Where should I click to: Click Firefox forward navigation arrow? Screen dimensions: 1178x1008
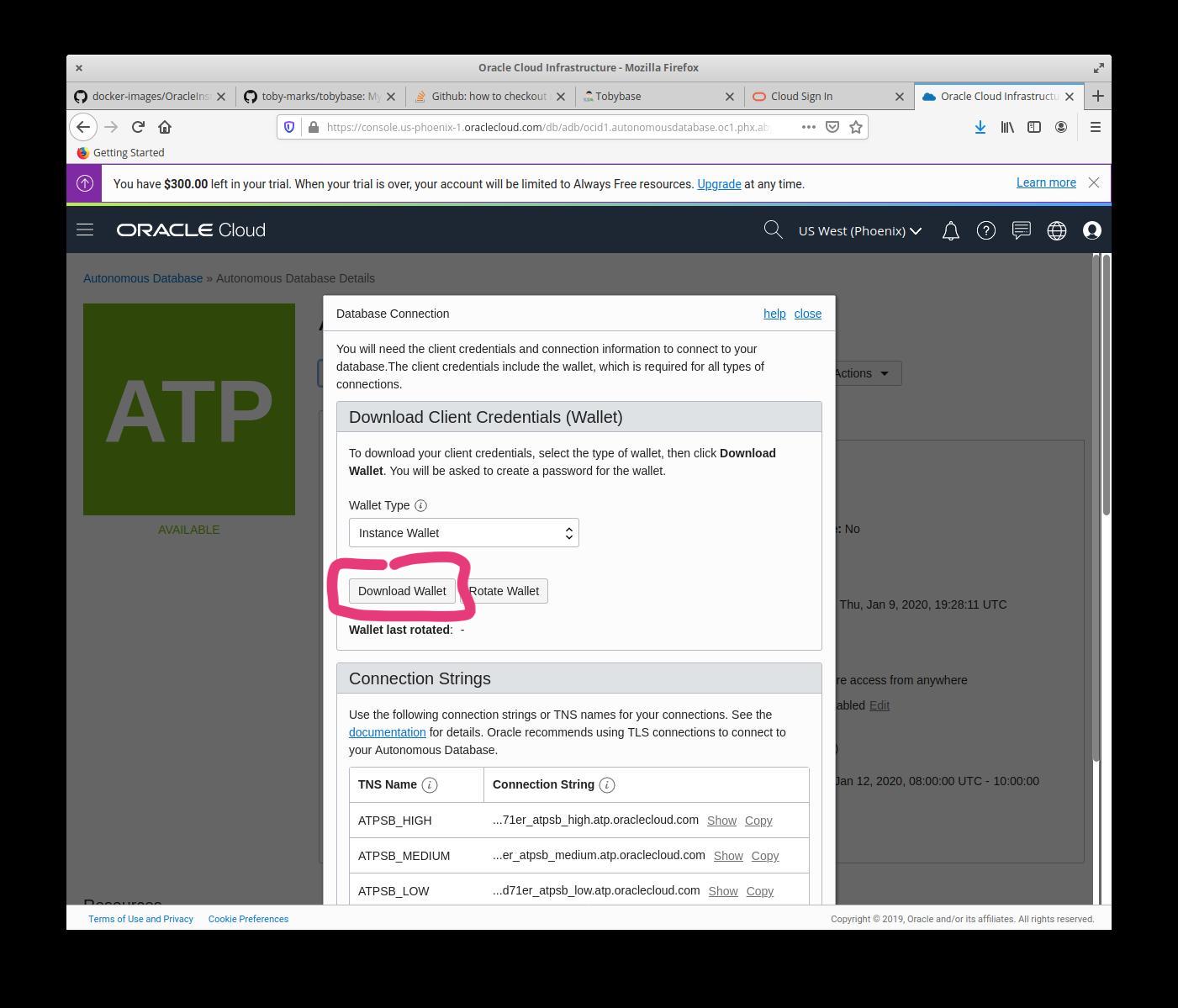pyautogui.click(x=110, y=127)
